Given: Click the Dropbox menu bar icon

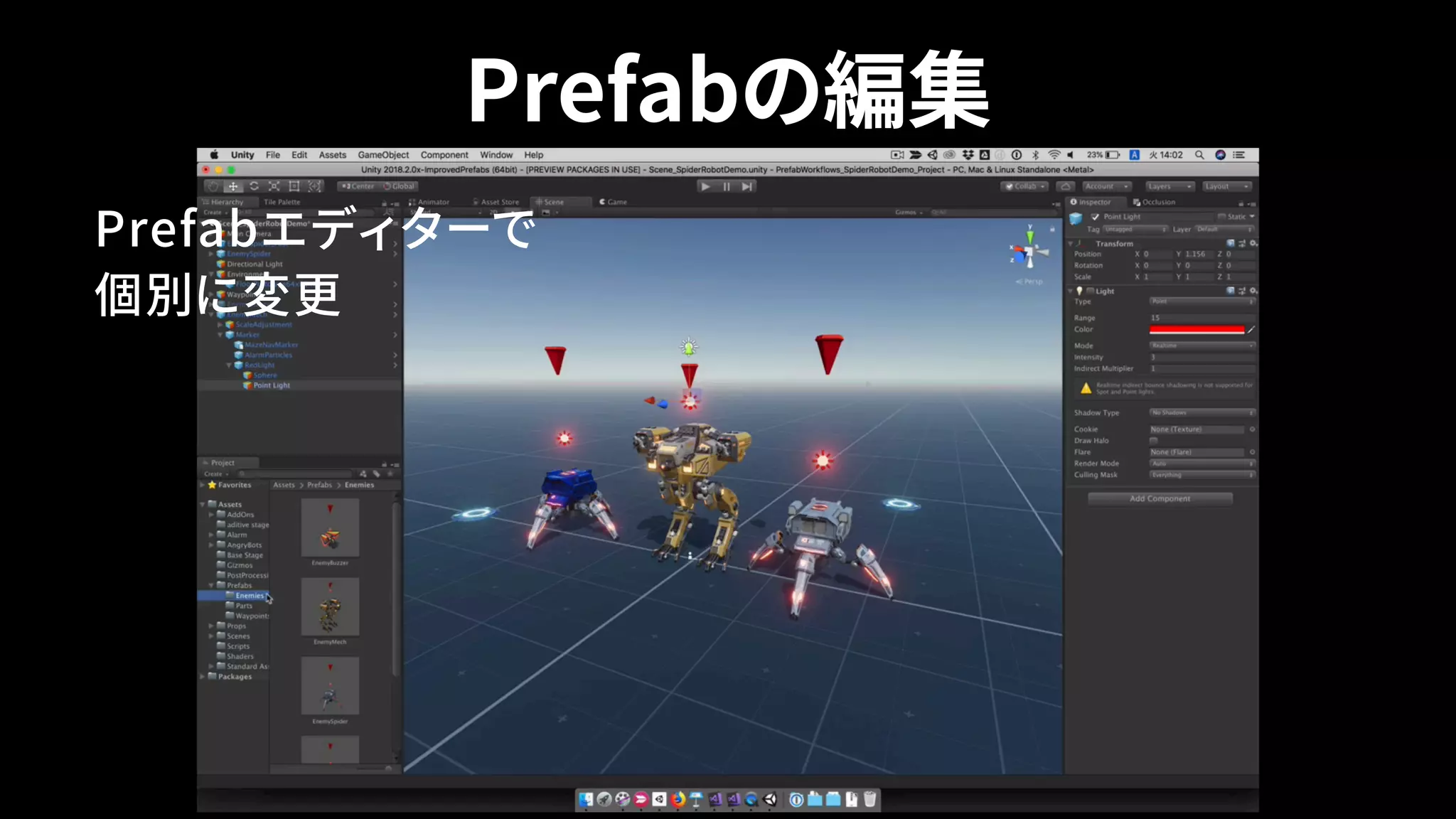Looking at the screenshot, I should [968, 155].
